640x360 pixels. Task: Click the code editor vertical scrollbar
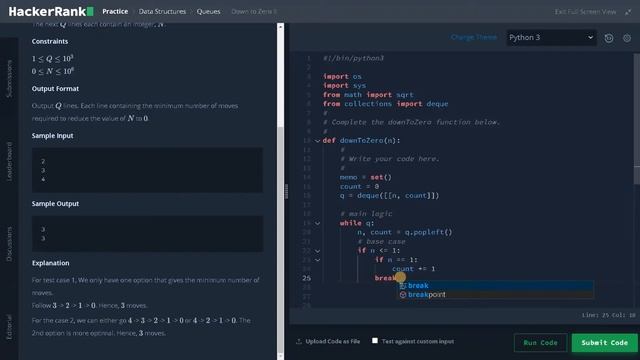point(637,118)
